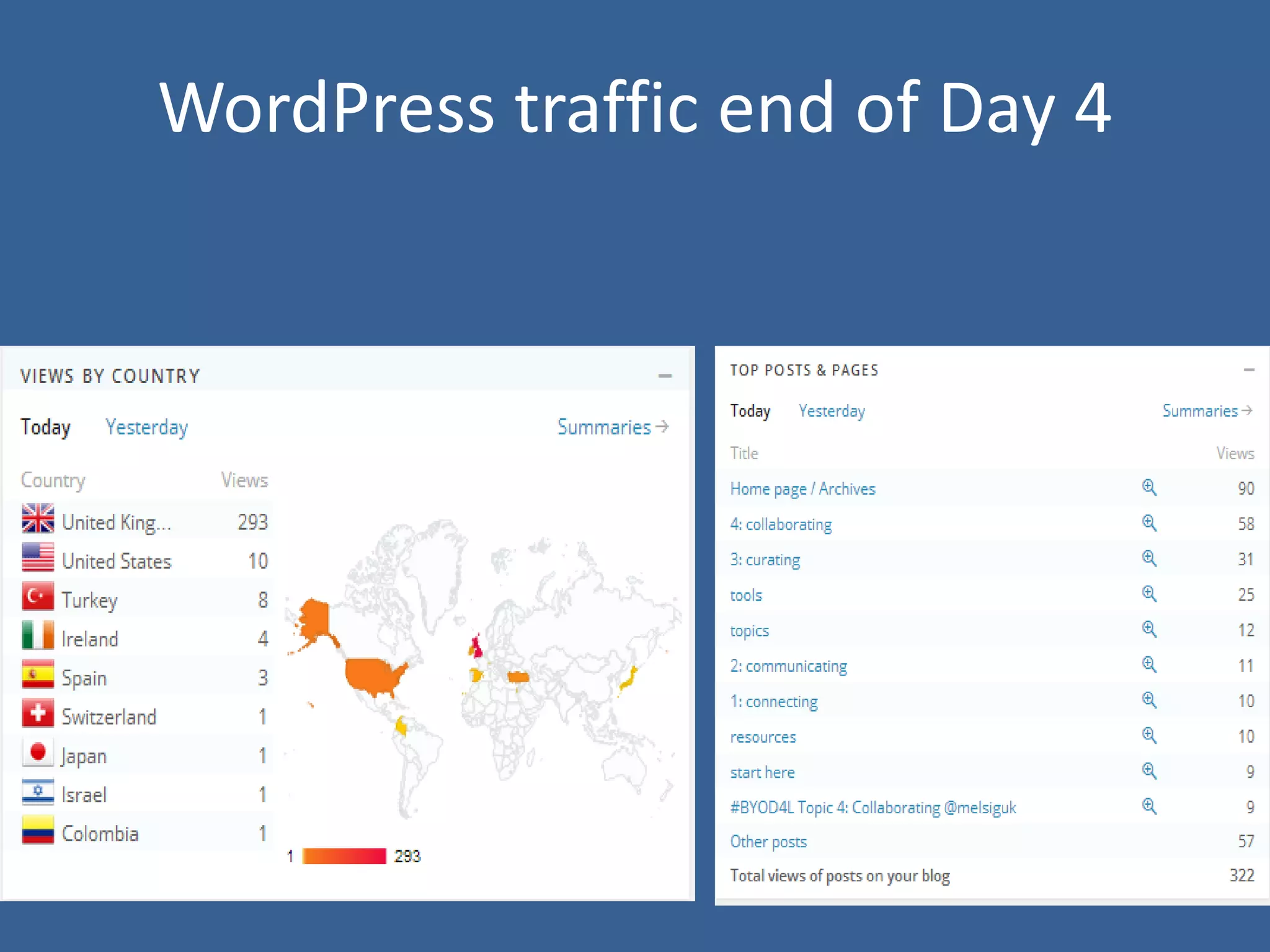Open the 3: curating post link

(765, 560)
